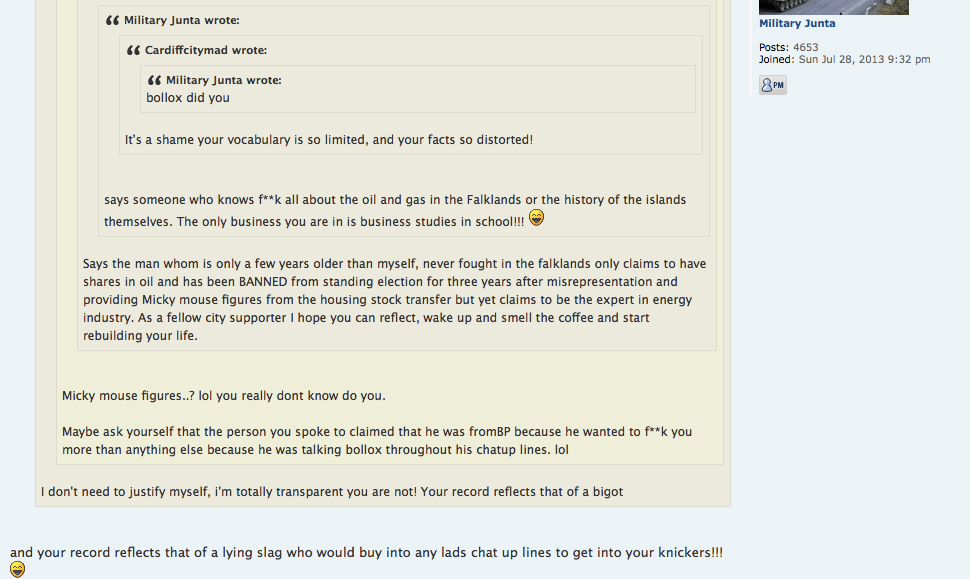Click the 'and your record reflects' reply text
The image size is (971, 579).
tap(366, 552)
